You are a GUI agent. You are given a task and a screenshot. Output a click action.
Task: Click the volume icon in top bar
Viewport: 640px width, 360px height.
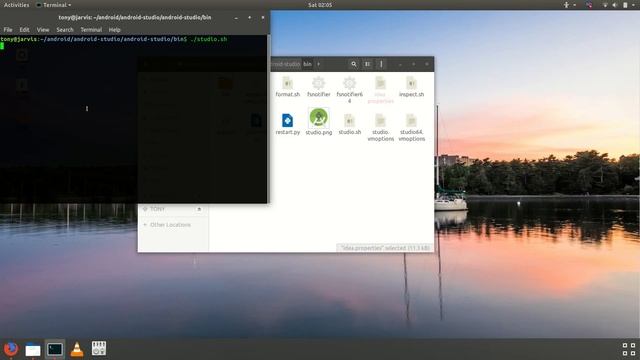coord(615,5)
